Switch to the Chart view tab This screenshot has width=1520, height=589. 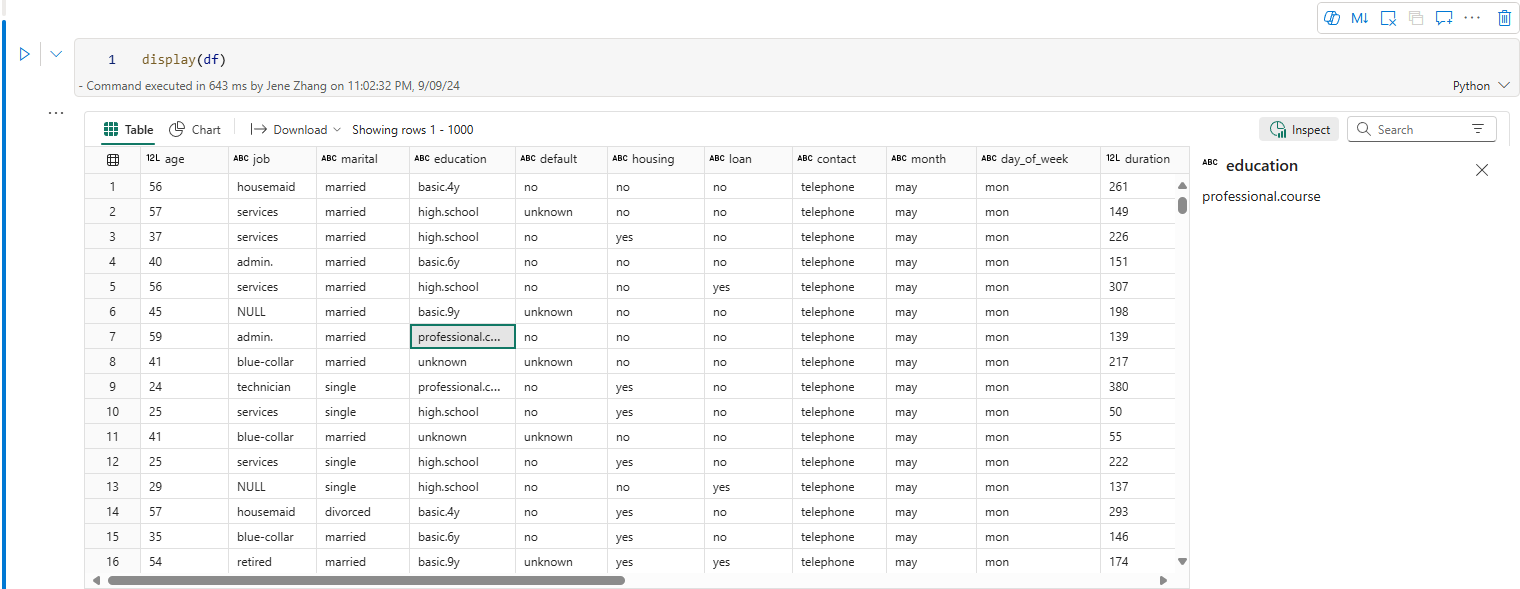point(195,130)
